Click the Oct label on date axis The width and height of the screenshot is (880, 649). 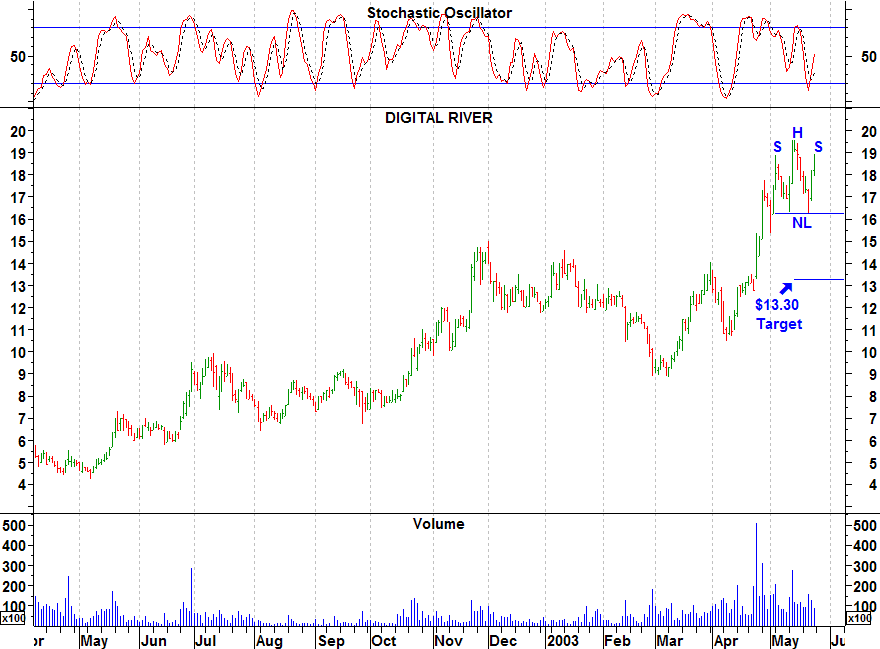tap(384, 641)
